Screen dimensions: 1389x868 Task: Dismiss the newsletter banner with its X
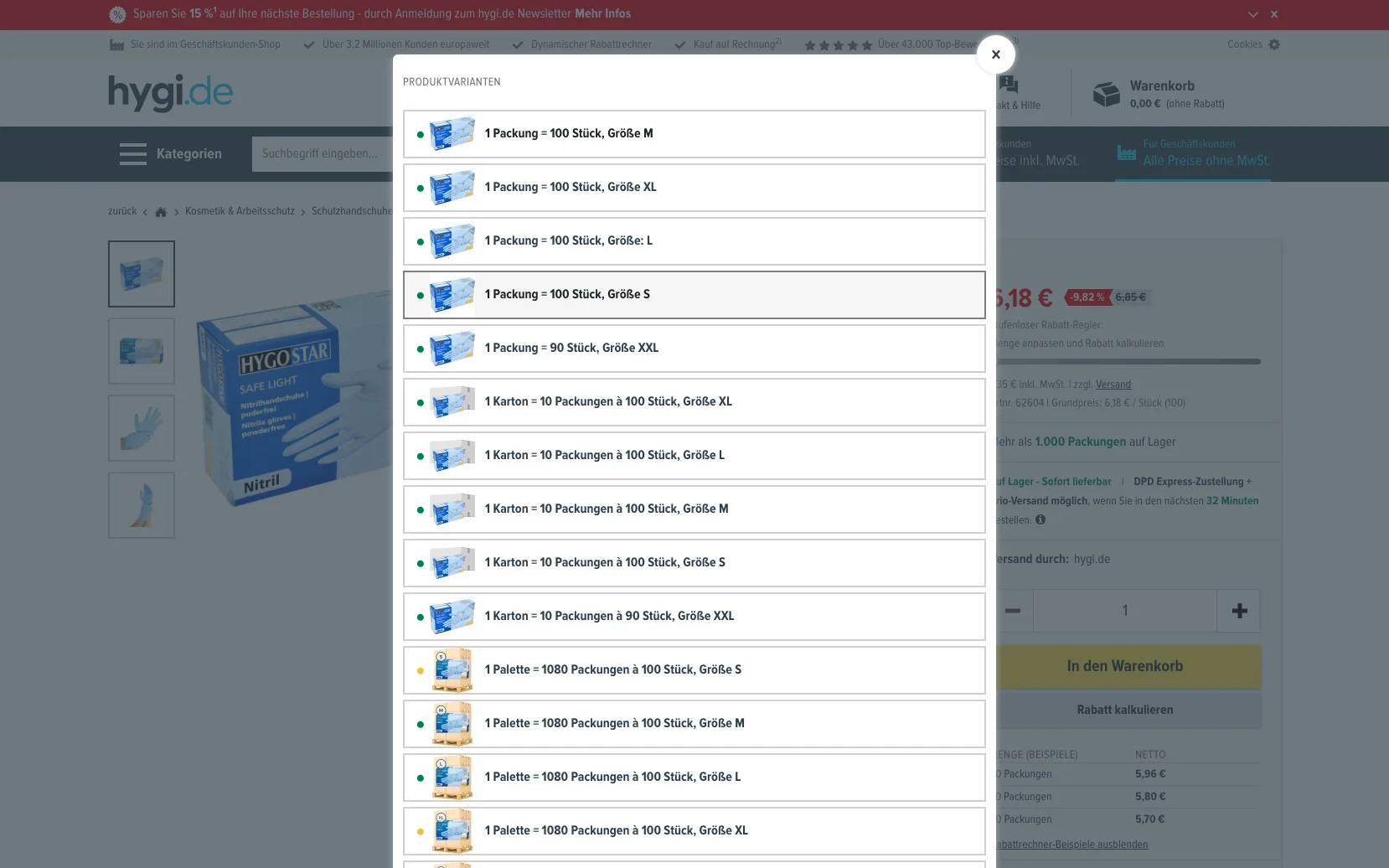[1274, 14]
